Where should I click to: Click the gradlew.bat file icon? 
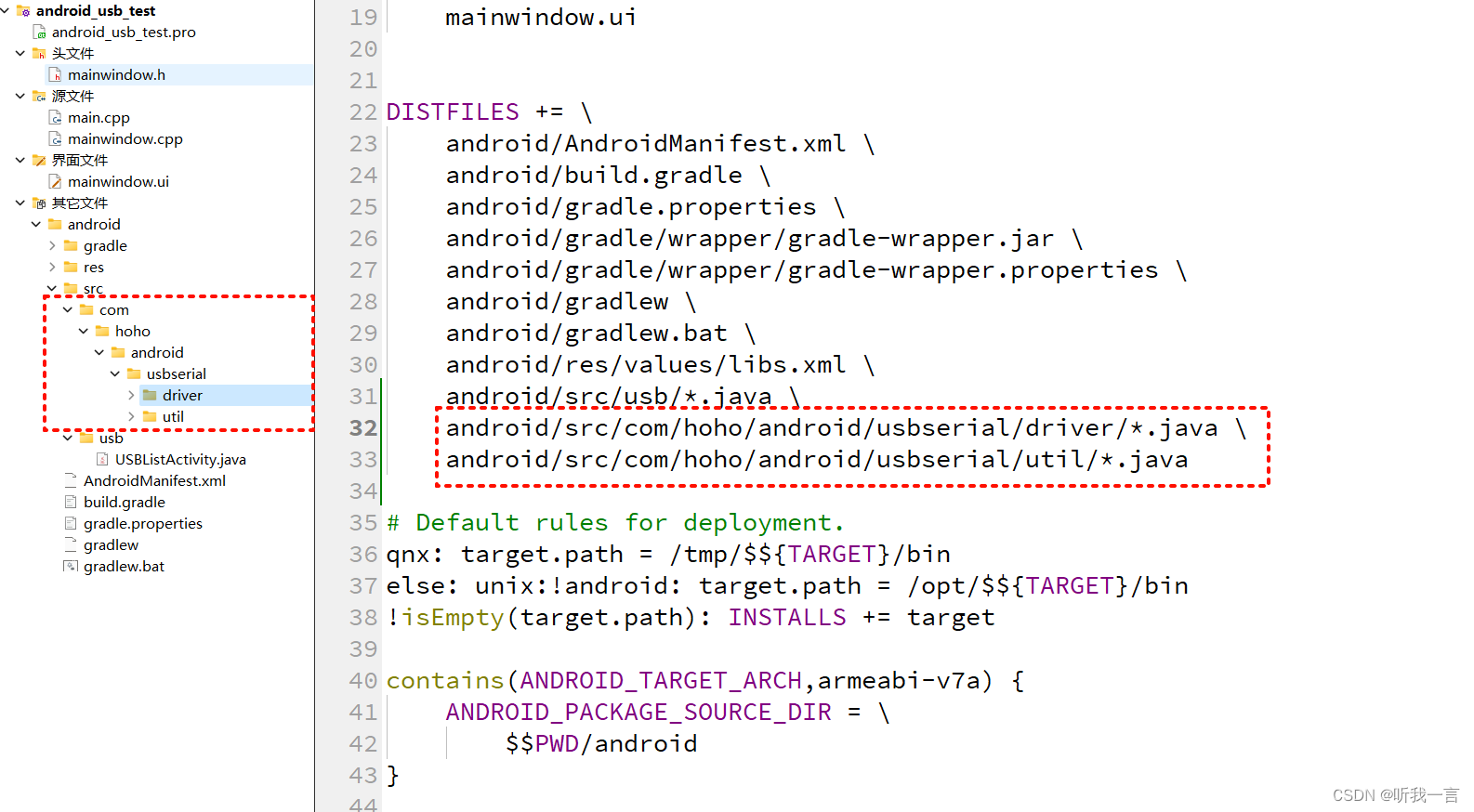(x=71, y=566)
